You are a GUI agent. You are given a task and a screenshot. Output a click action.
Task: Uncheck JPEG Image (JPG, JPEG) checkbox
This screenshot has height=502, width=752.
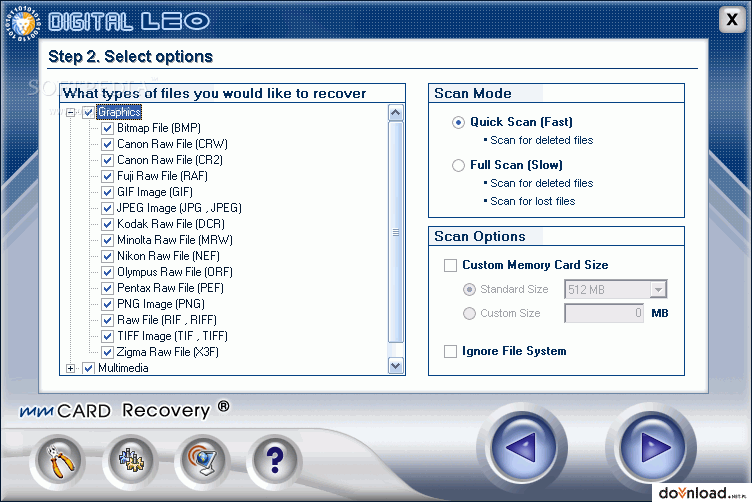click(107, 208)
